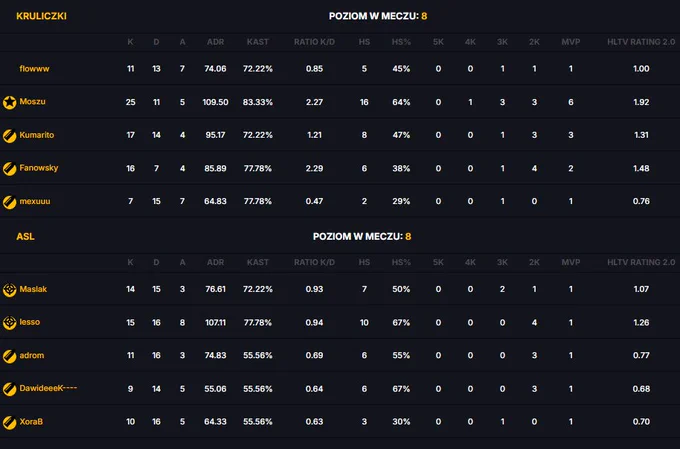The image size is (680, 449).
Task: Open the flowww player profile
Action: pos(34,69)
